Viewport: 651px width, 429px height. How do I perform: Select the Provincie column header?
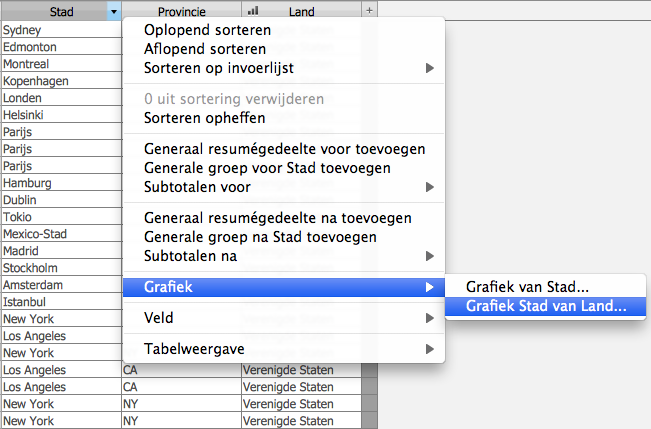(181, 12)
